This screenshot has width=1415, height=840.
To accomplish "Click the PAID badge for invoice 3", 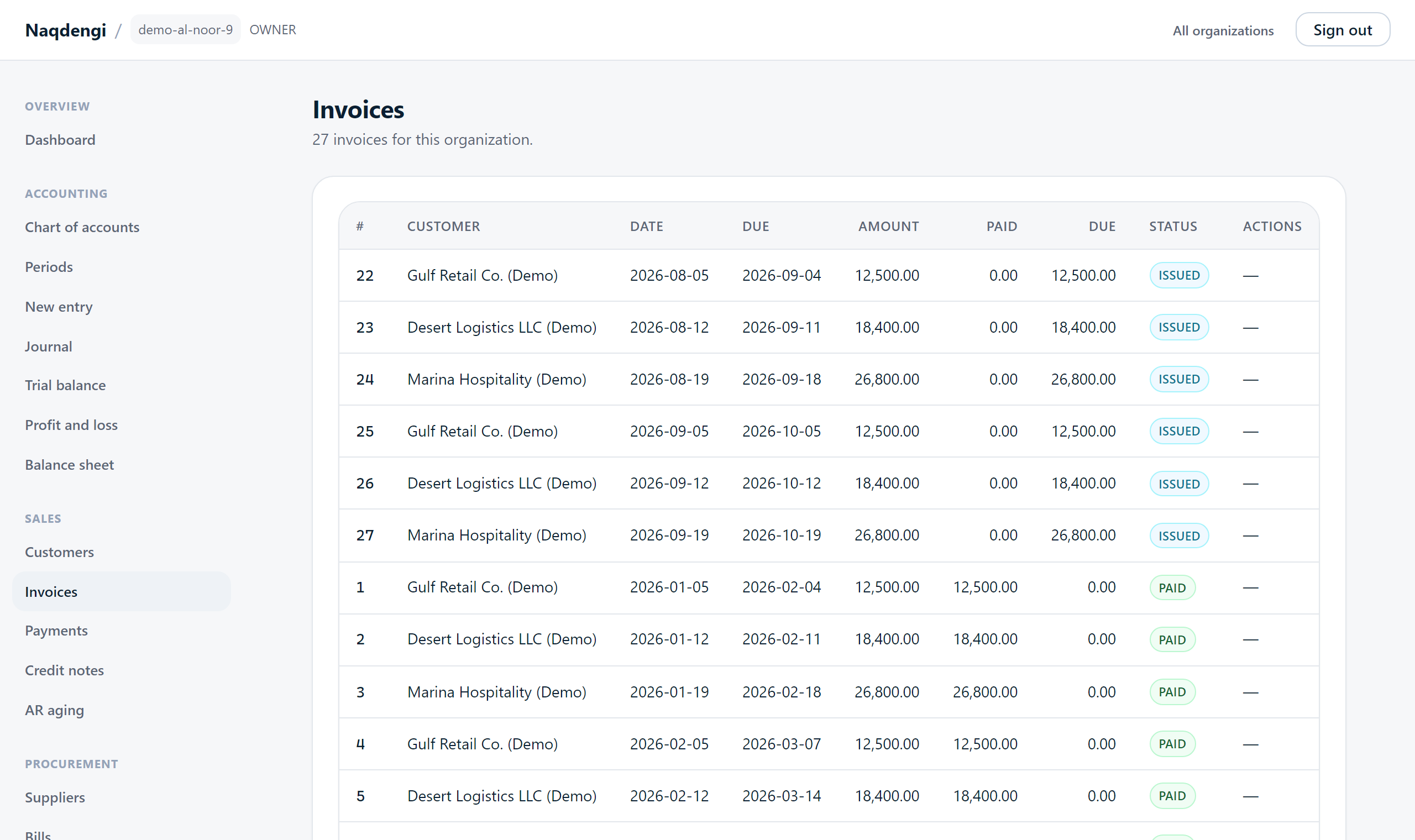I will 1172,692.
